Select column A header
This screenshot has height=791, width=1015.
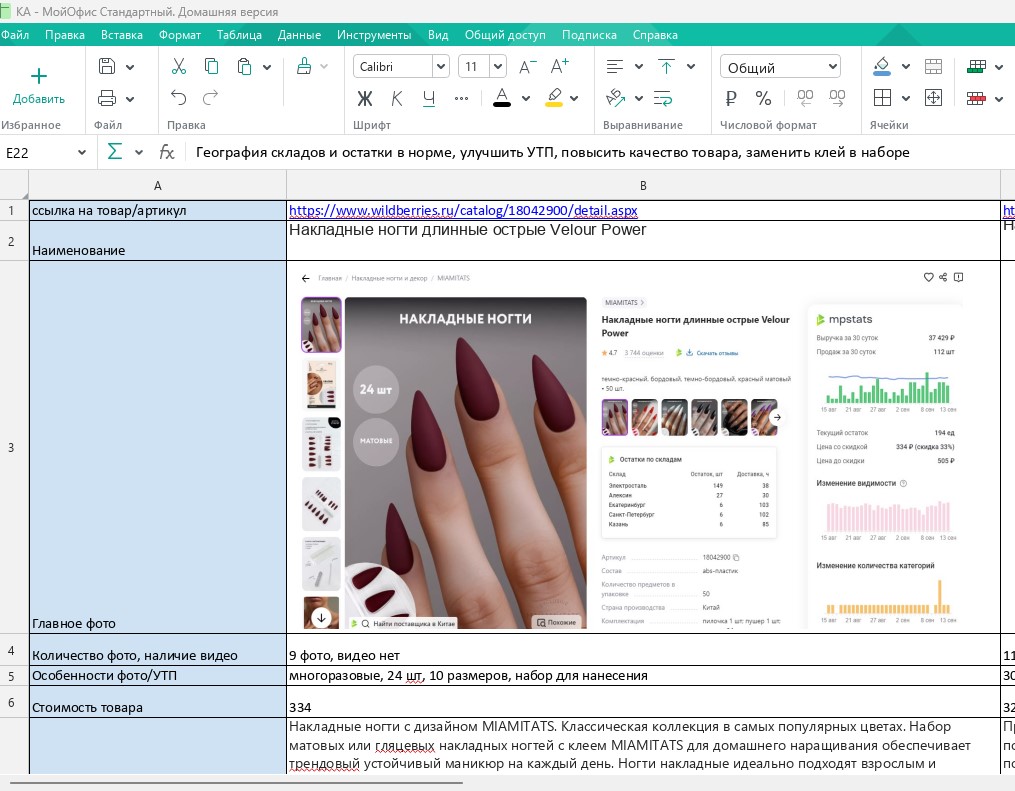tap(157, 186)
